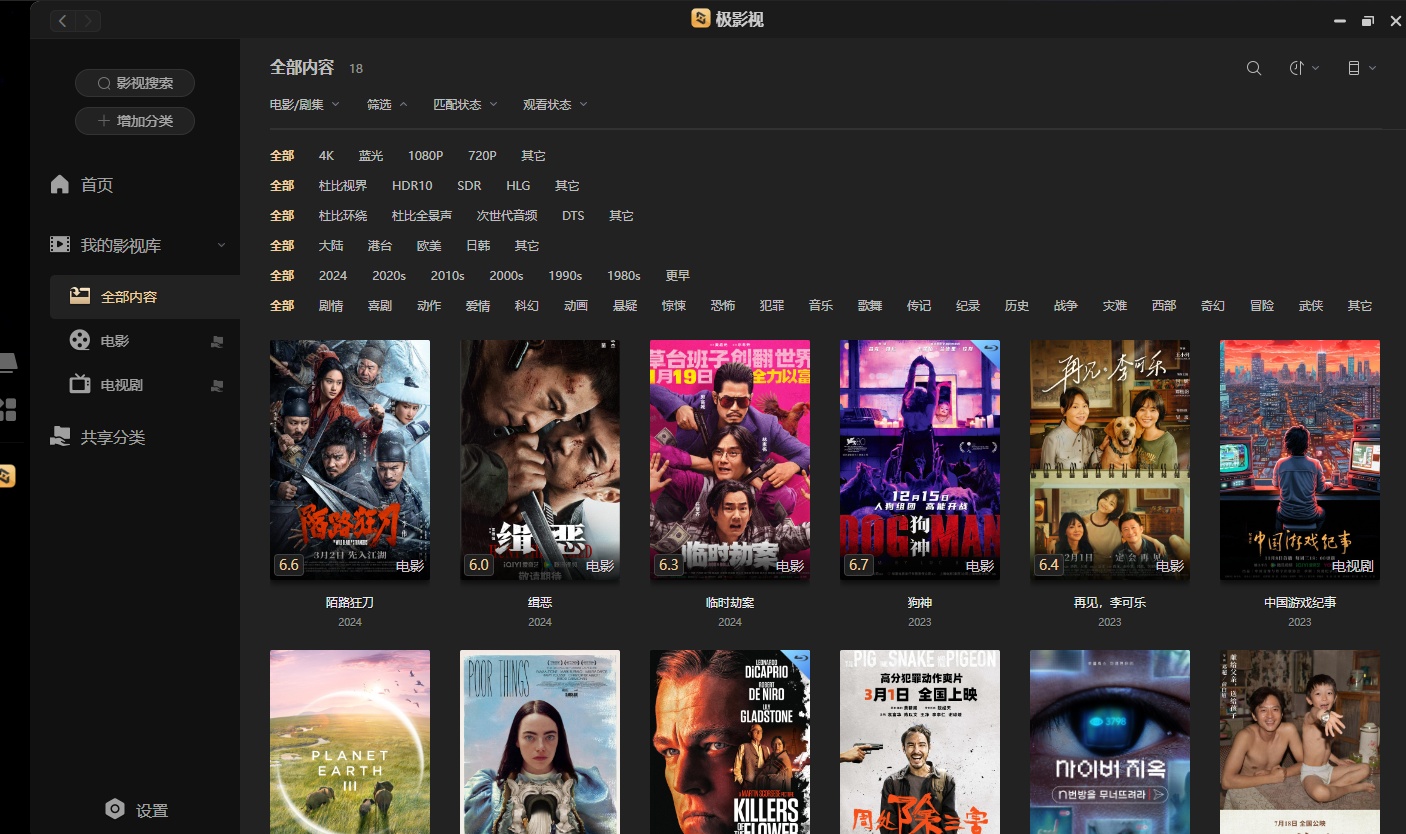Click the title 中国游戏纪事
Viewport: 1406px width, 834px height.
tap(1300, 603)
